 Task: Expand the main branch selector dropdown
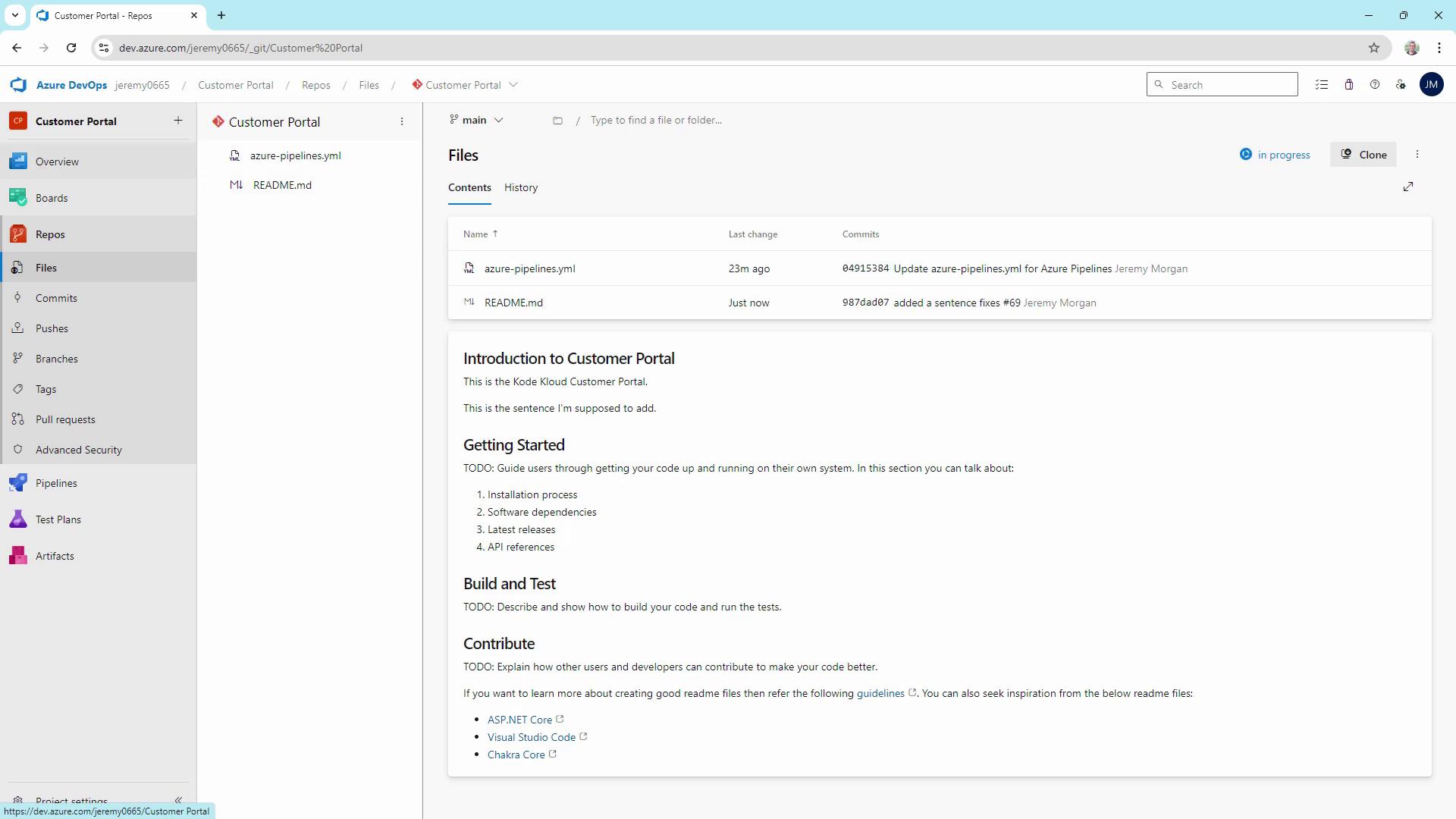tap(477, 120)
